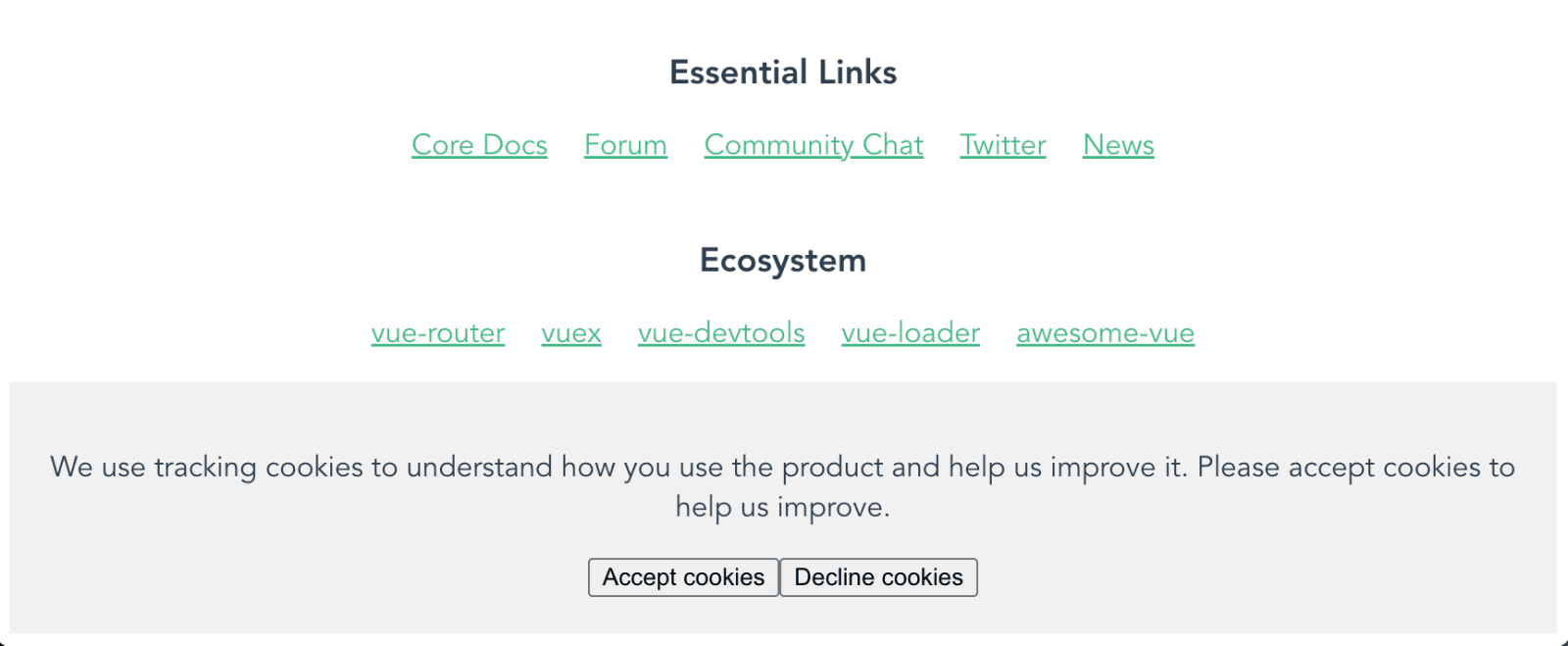The height and width of the screenshot is (646, 1568).
Task: Open the News link
Action: coord(1118,145)
